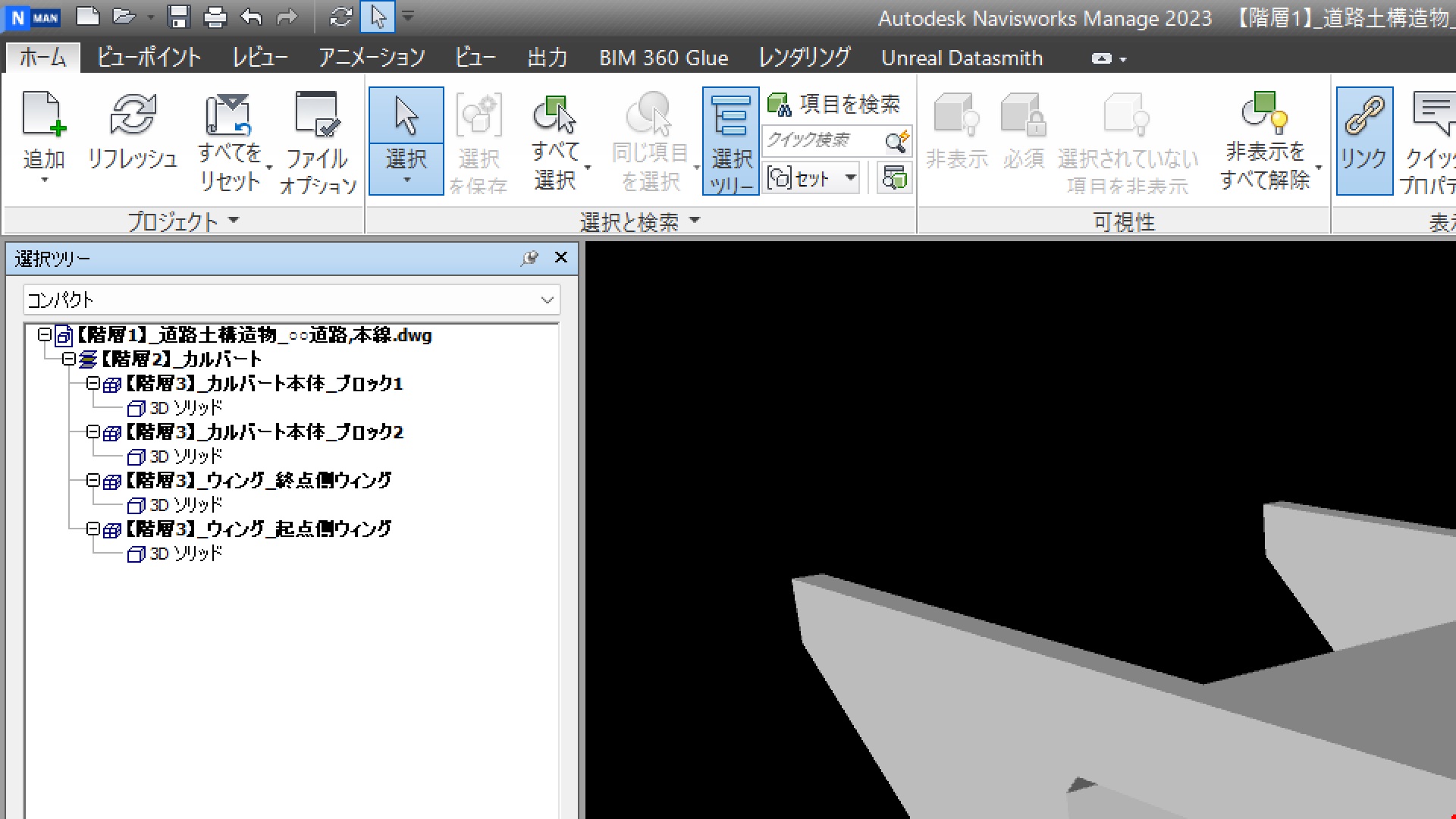This screenshot has height=819, width=1456.
Task: Select 3D ソリッド under カルバート本体_ブロック2
Action: 186,457
